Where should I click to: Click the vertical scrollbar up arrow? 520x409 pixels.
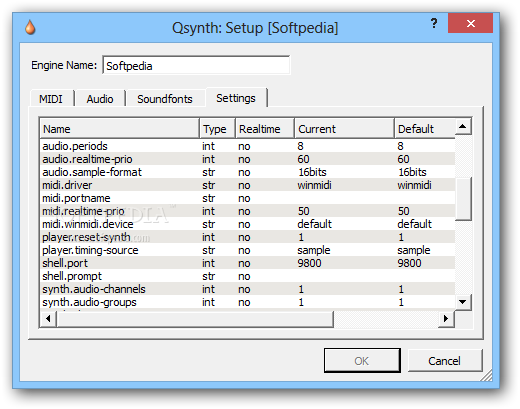[463, 126]
